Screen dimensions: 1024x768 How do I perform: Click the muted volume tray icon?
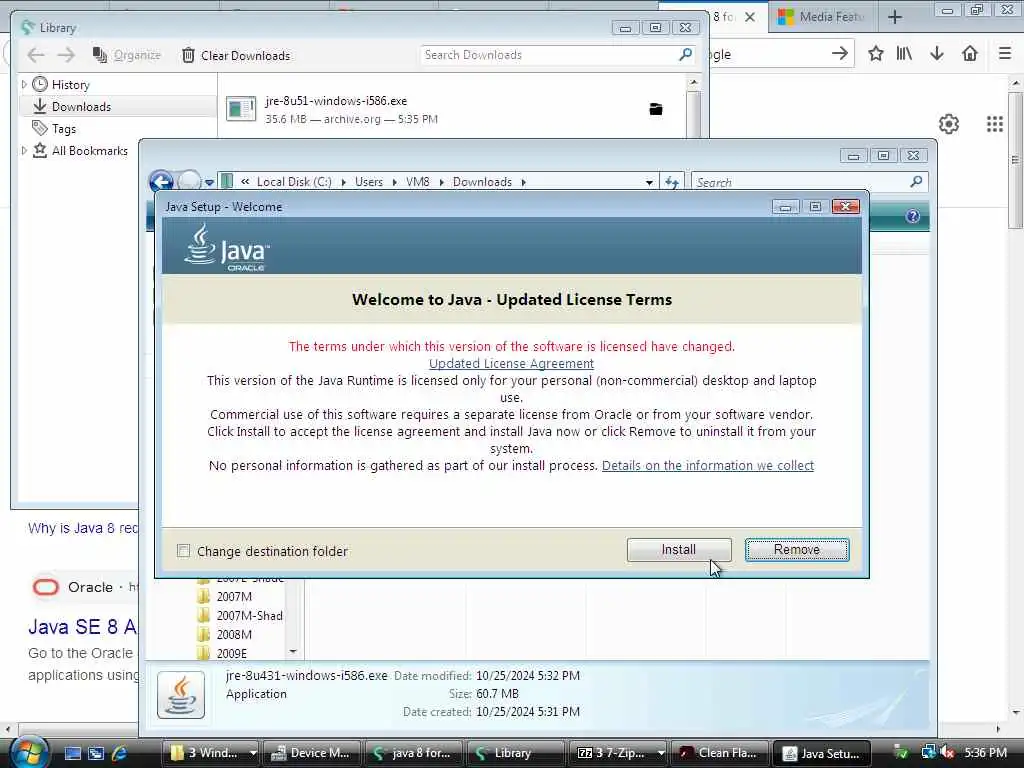(948, 753)
